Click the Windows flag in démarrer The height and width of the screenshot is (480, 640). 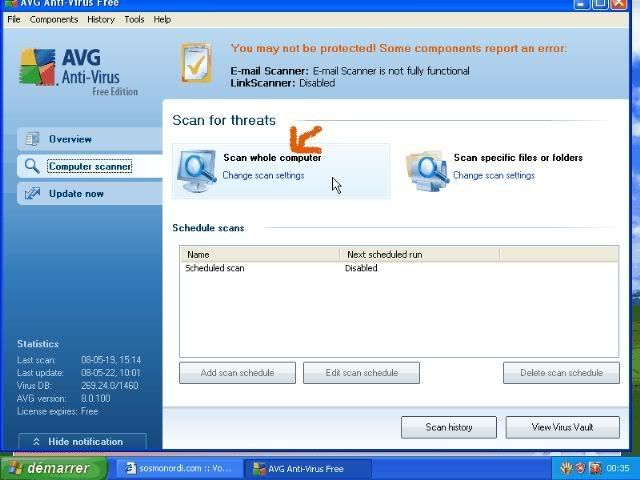pos(15,468)
